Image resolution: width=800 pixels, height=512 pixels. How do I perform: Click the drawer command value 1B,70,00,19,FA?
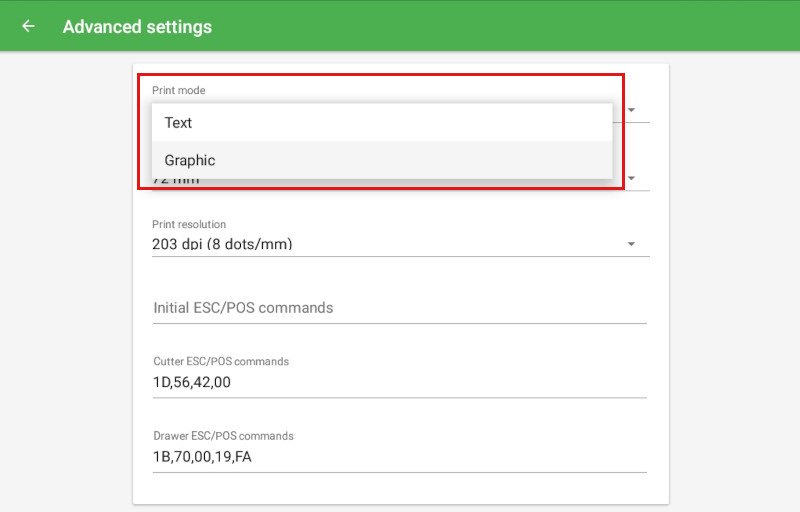pos(201,457)
